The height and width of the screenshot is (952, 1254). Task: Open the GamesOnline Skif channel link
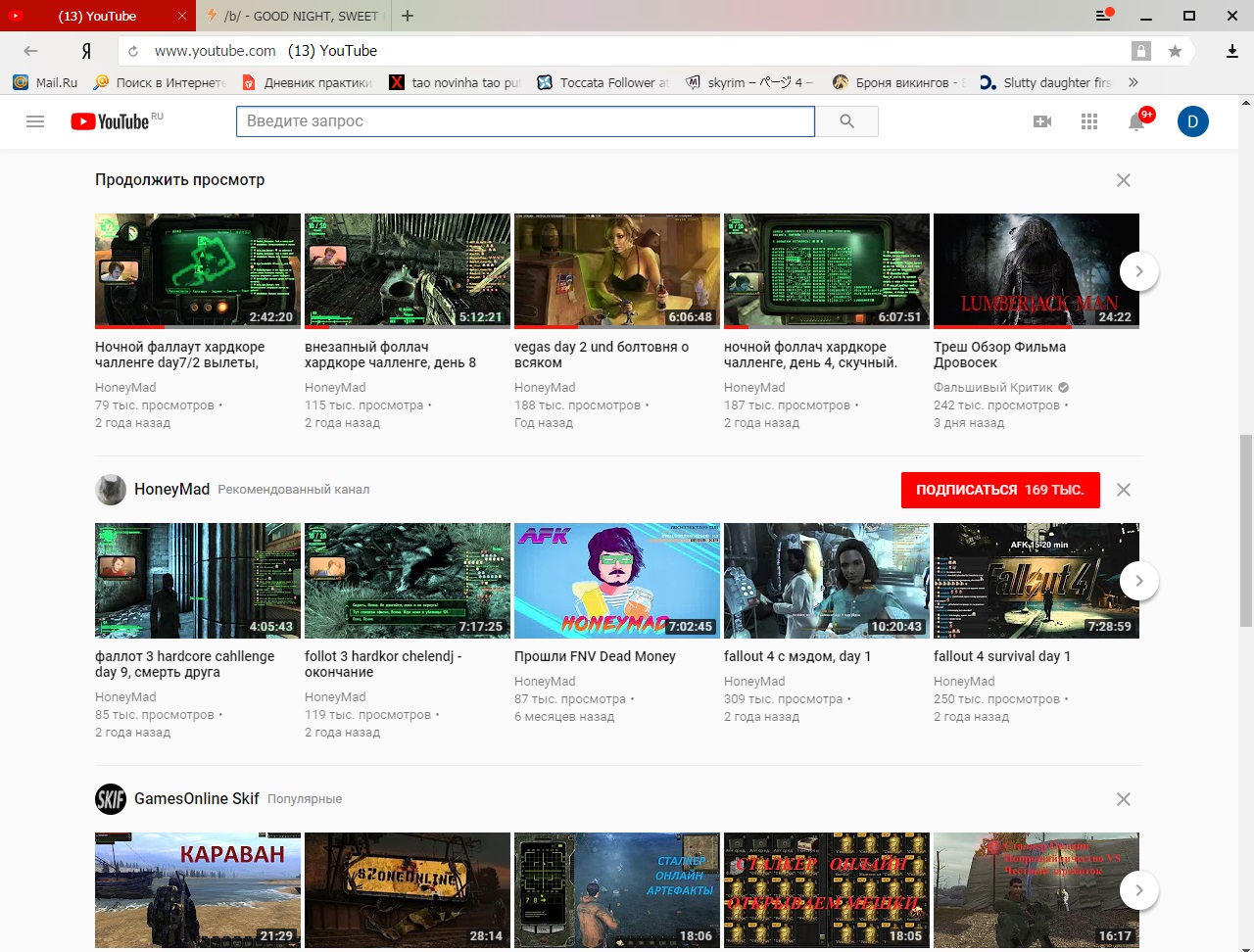(196, 798)
